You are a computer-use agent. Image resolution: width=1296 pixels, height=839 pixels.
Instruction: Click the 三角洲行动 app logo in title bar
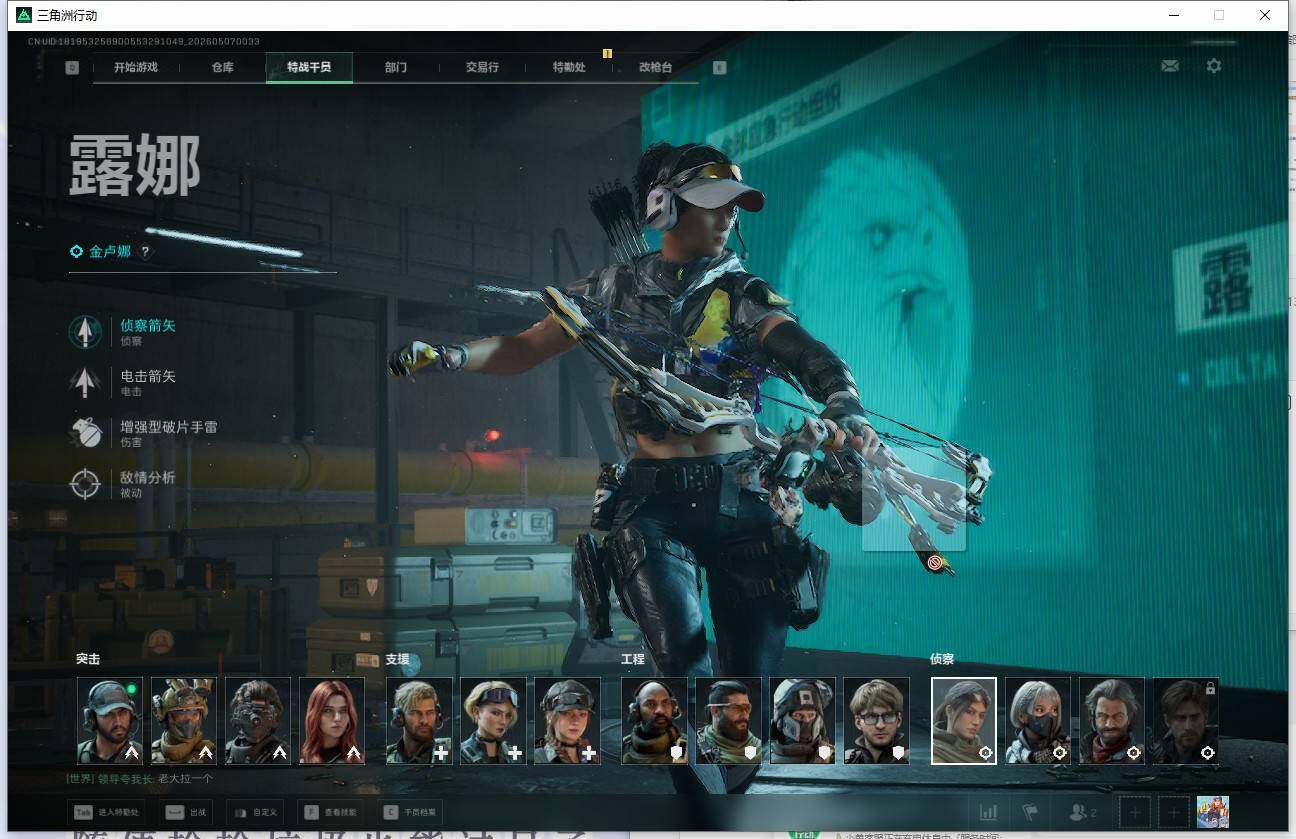[x=24, y=15]
